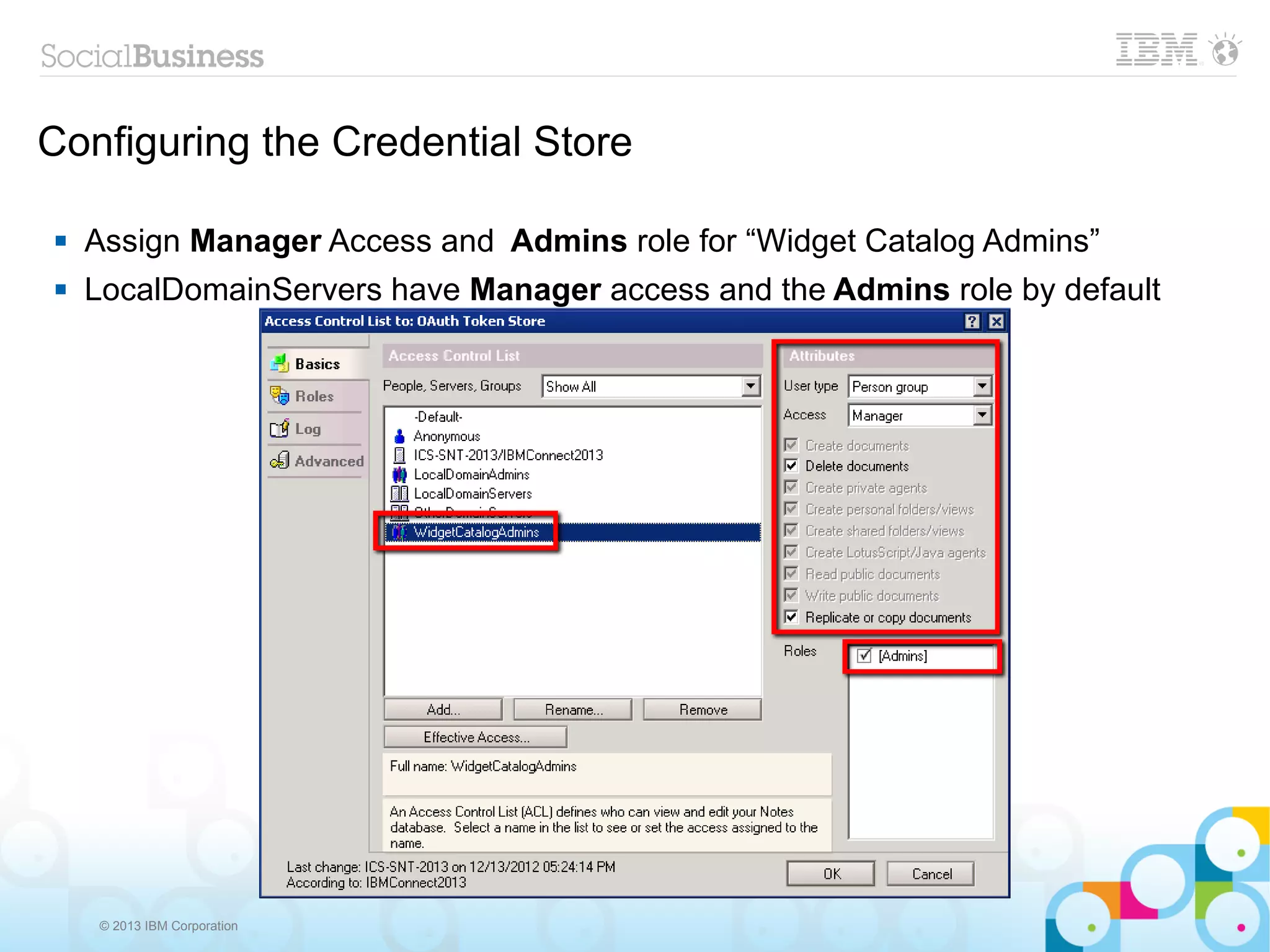1270x952 pixels.
Task: Click the Anonymous person icon
Action: 399,436
